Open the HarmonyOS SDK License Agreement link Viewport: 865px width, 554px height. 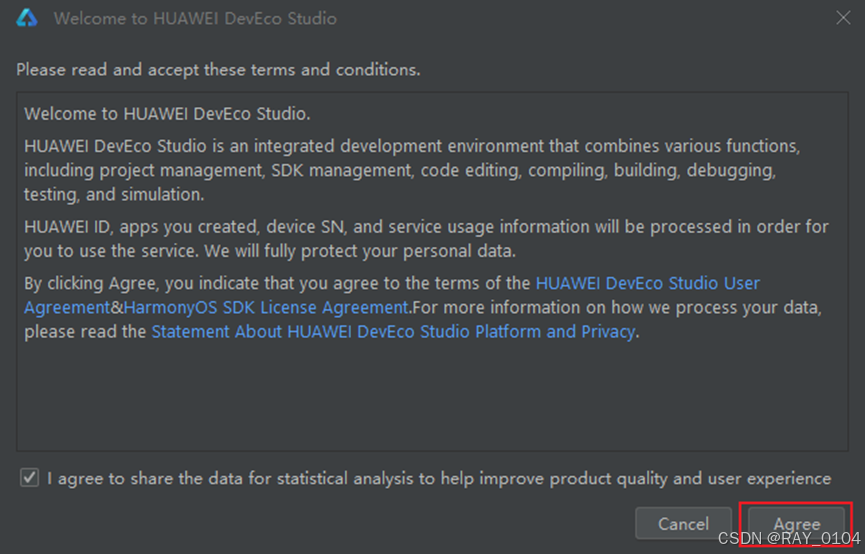(x=266, y=307)
